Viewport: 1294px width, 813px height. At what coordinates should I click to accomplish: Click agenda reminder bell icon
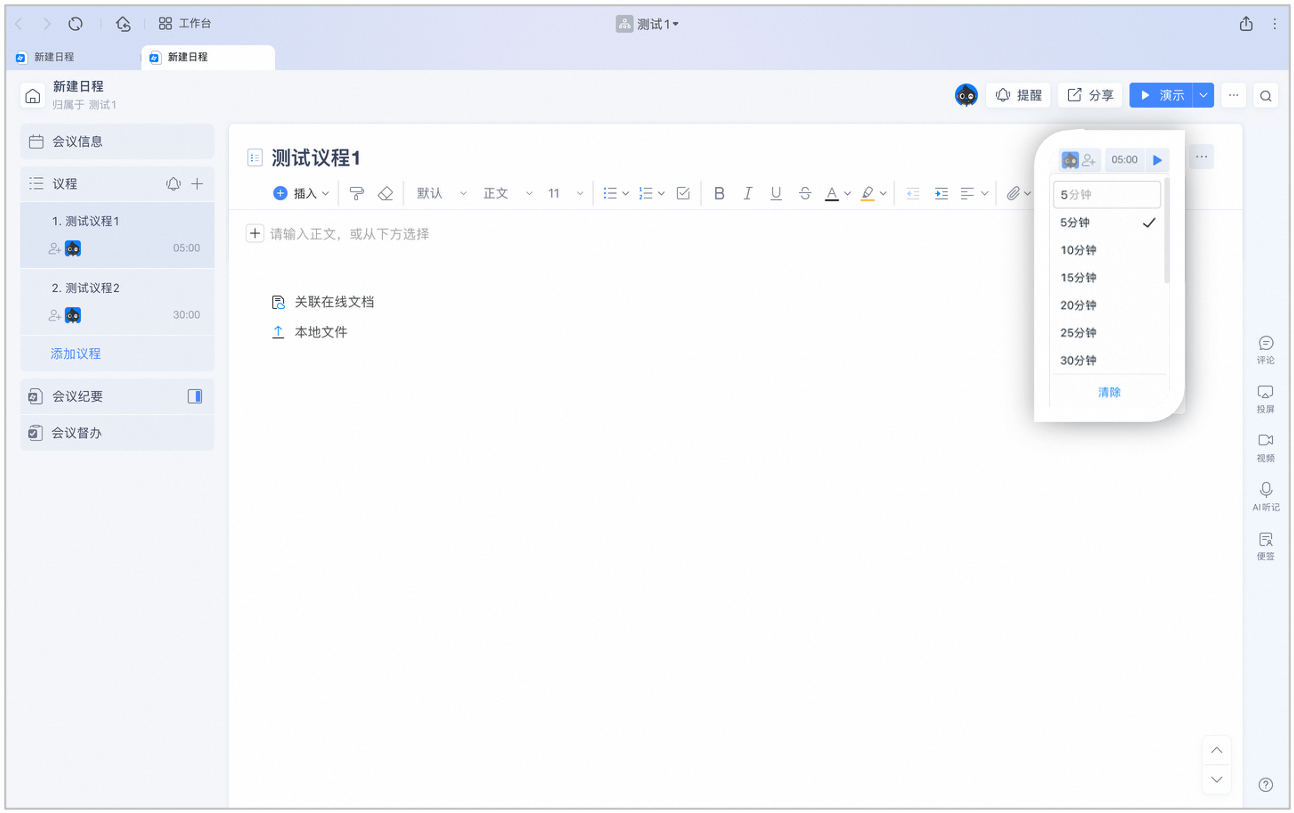[x=173, y=184]
